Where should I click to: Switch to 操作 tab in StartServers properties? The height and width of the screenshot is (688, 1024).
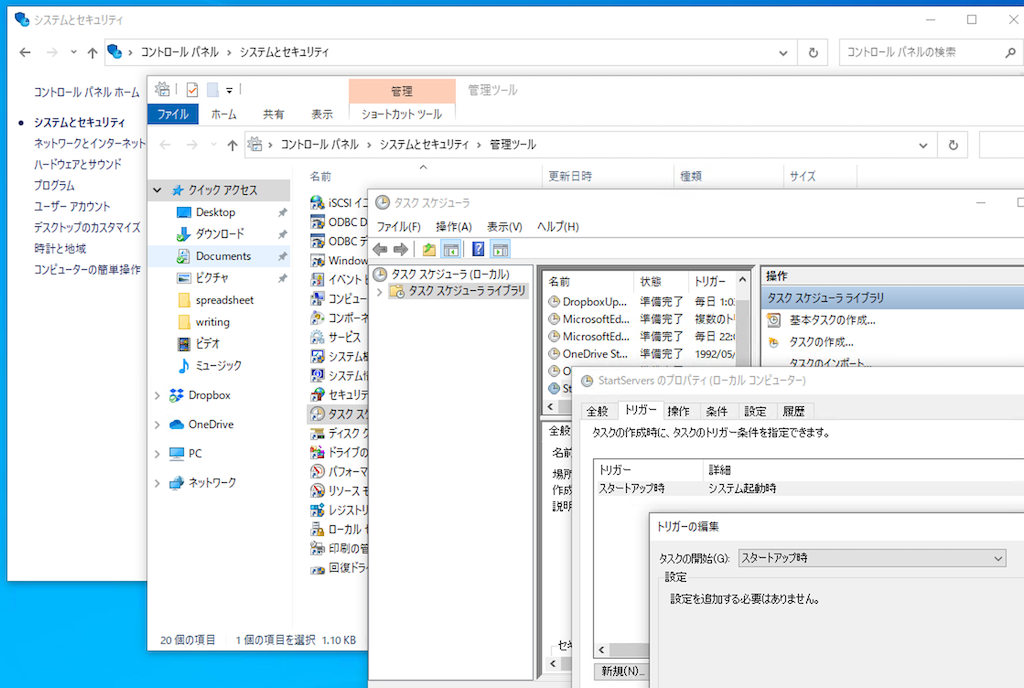click(x=679, y=411)
